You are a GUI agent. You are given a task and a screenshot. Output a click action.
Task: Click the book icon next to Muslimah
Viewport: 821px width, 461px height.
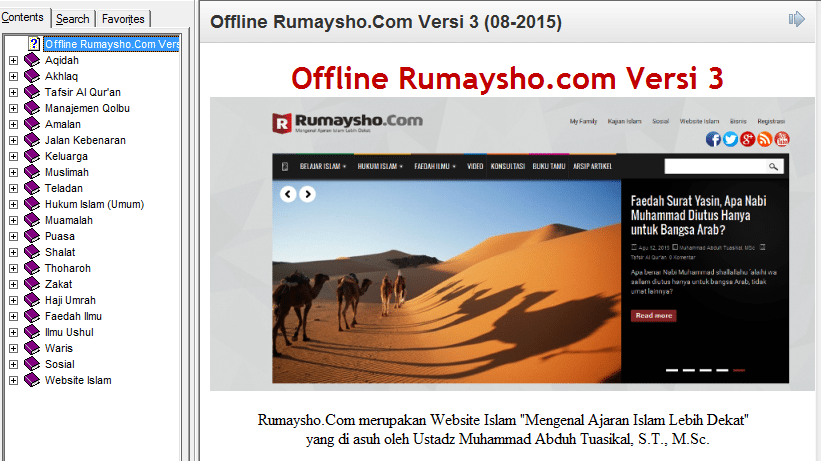[32, 172]
